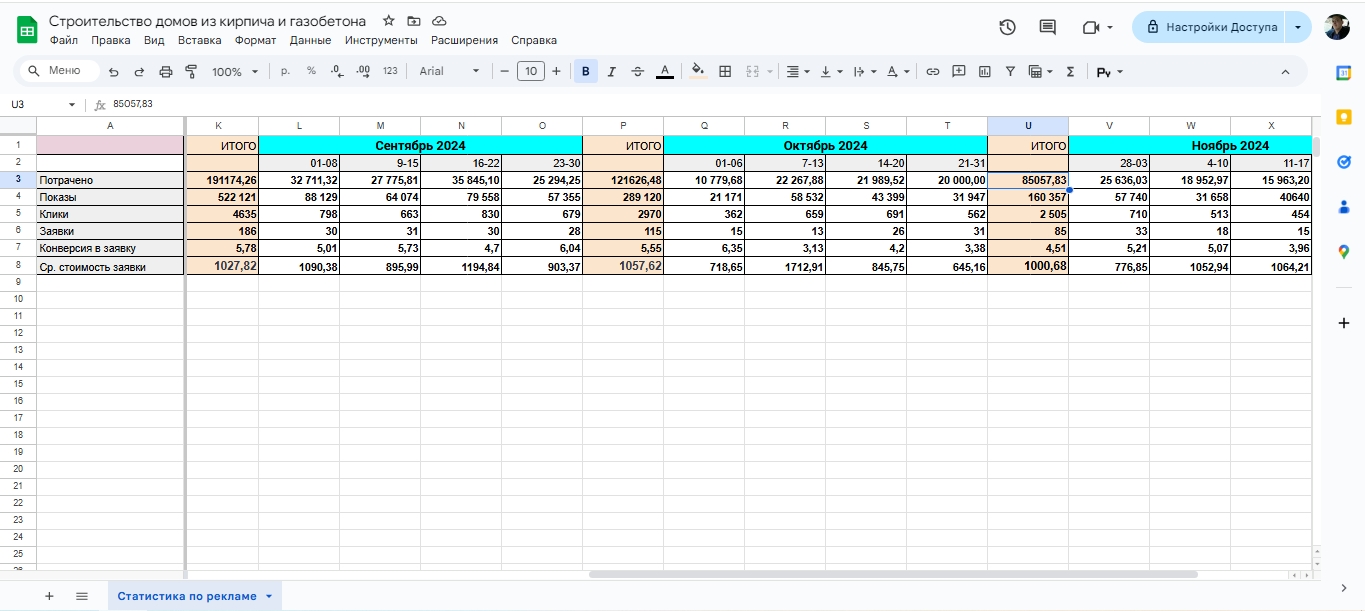This screenshot has height=611, width=1365.
Task: Click the insert link icon
Action: click(932, 72)
